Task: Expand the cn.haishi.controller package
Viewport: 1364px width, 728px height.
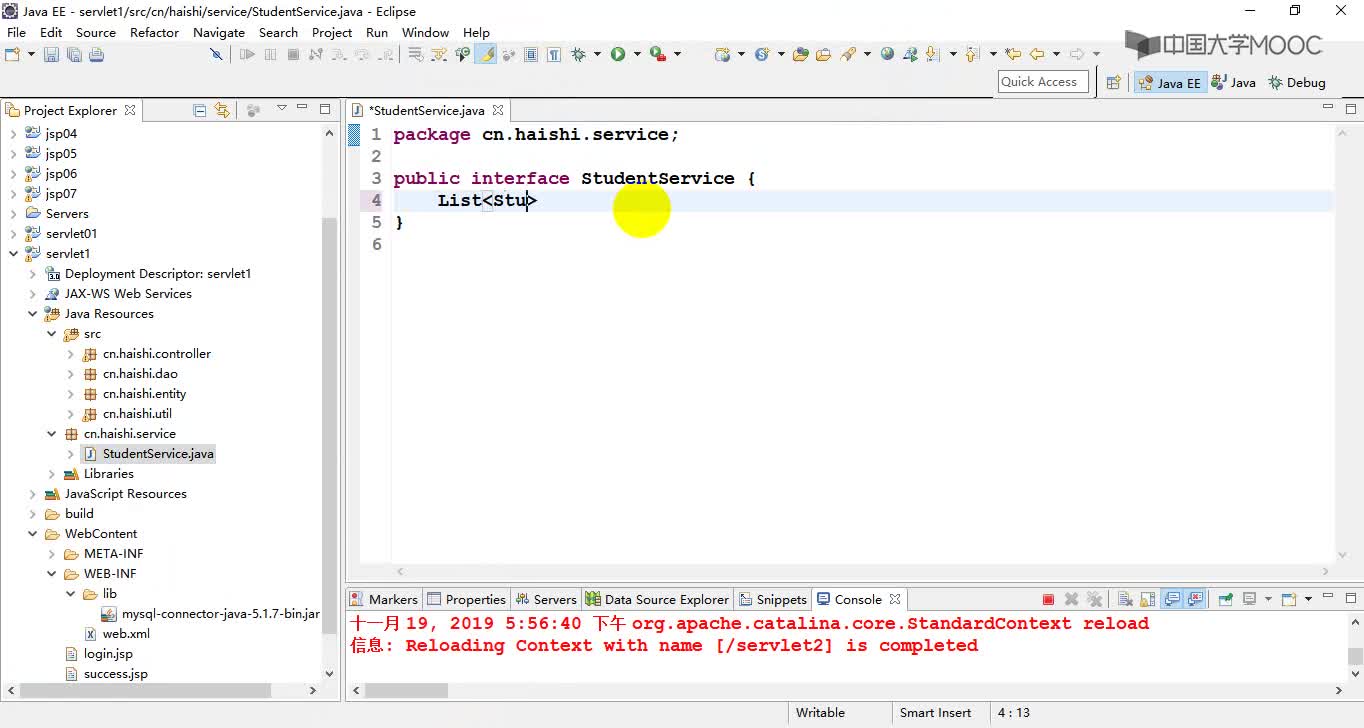Action: [70, 354]
